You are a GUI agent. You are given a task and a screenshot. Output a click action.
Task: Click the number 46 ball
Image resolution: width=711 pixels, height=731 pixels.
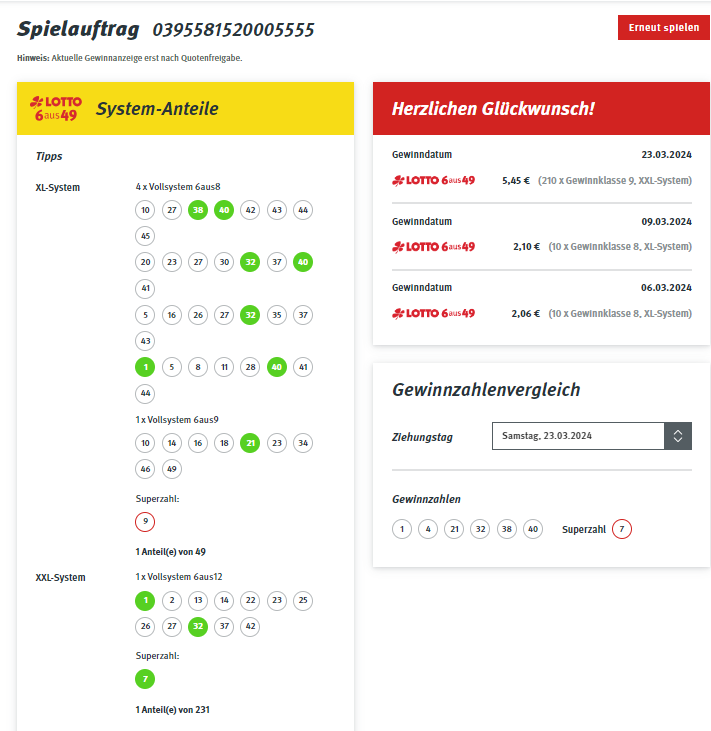tap(145, 469)
